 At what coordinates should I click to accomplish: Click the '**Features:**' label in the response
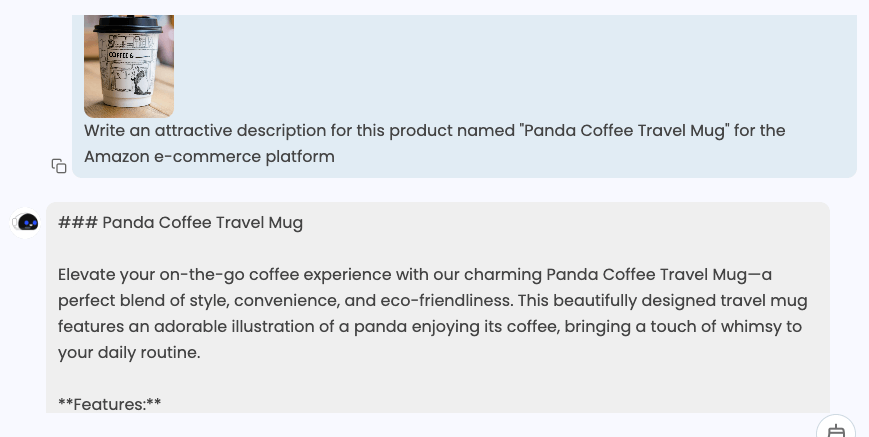110,404
